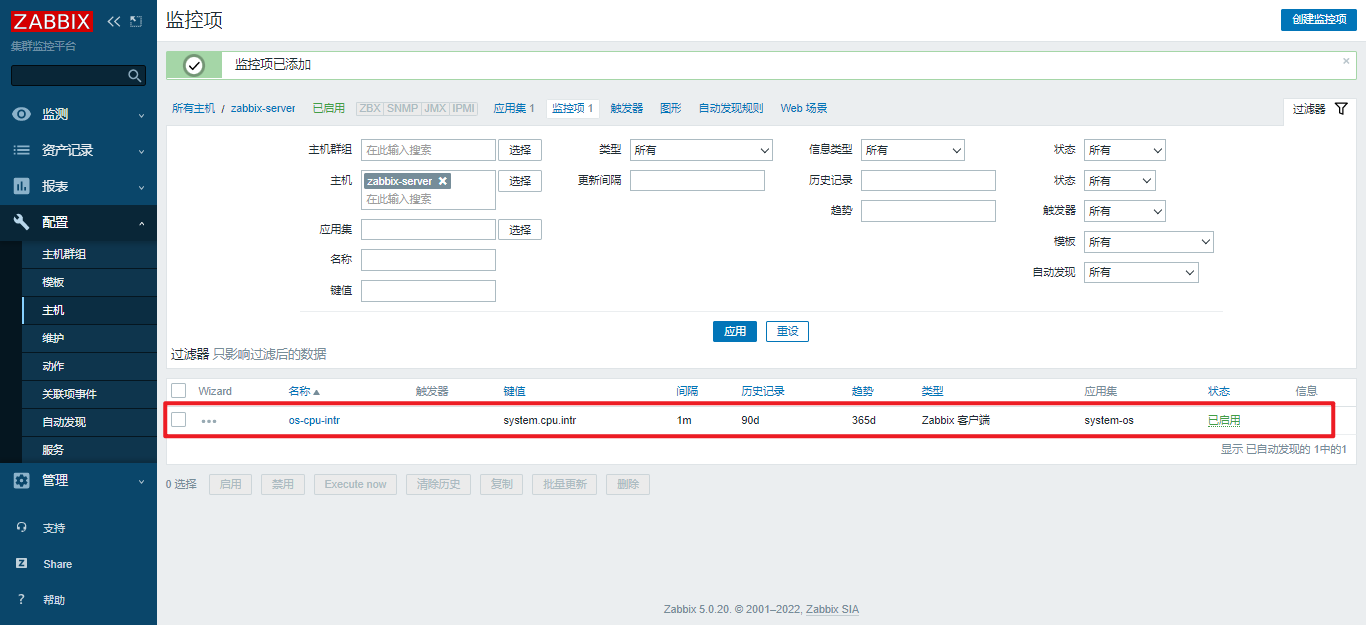This screenshot has width=1366, height=625.
Task: Open the zabbix-server breadcrumb link
Action: tap(263, 108)
